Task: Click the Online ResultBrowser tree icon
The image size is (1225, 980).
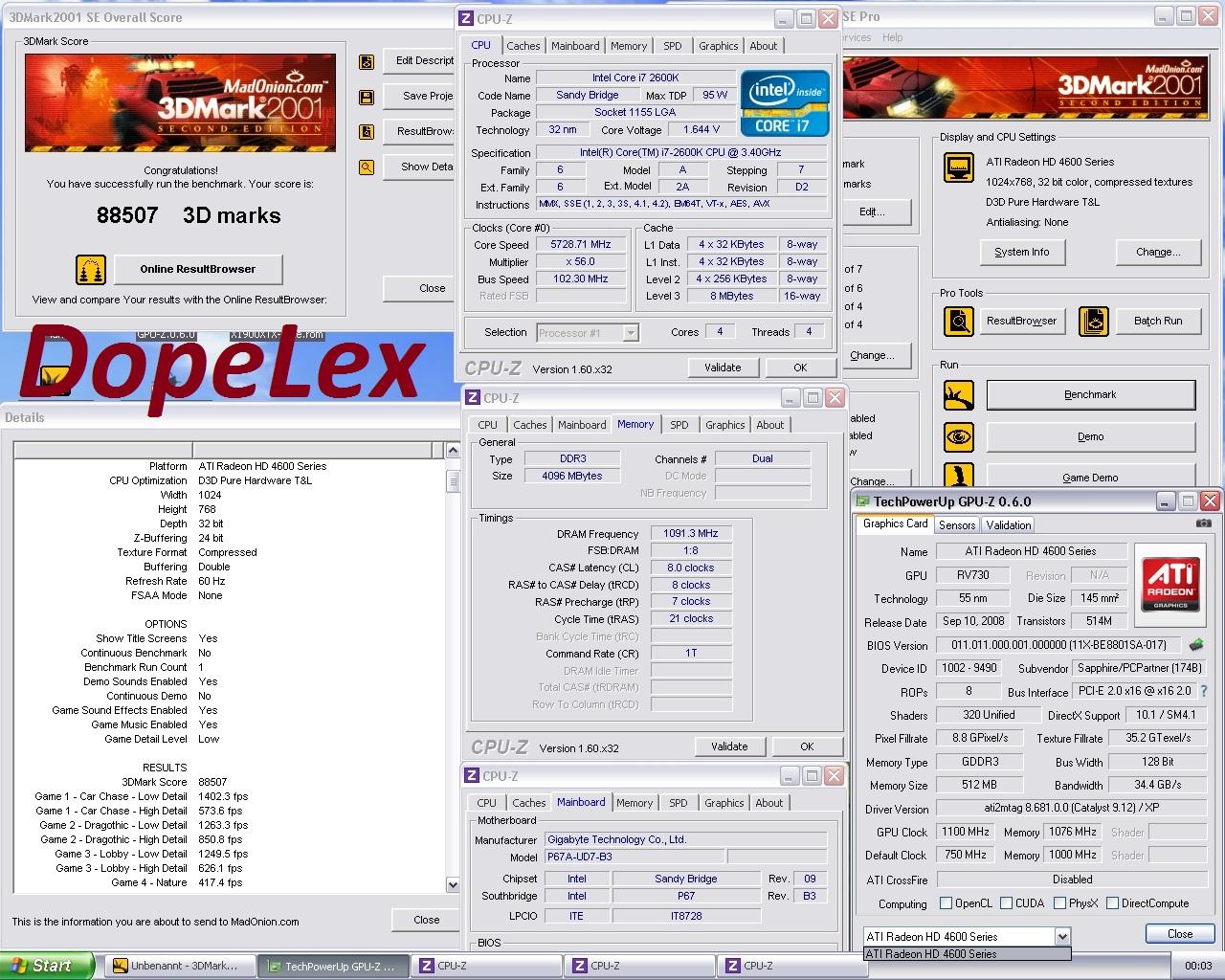Action: [x=91, y=269]
